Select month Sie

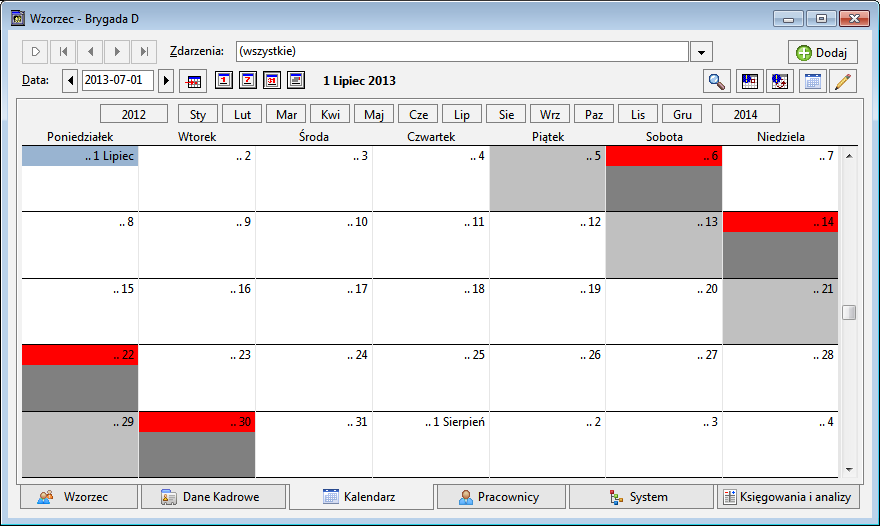point(506,114)
